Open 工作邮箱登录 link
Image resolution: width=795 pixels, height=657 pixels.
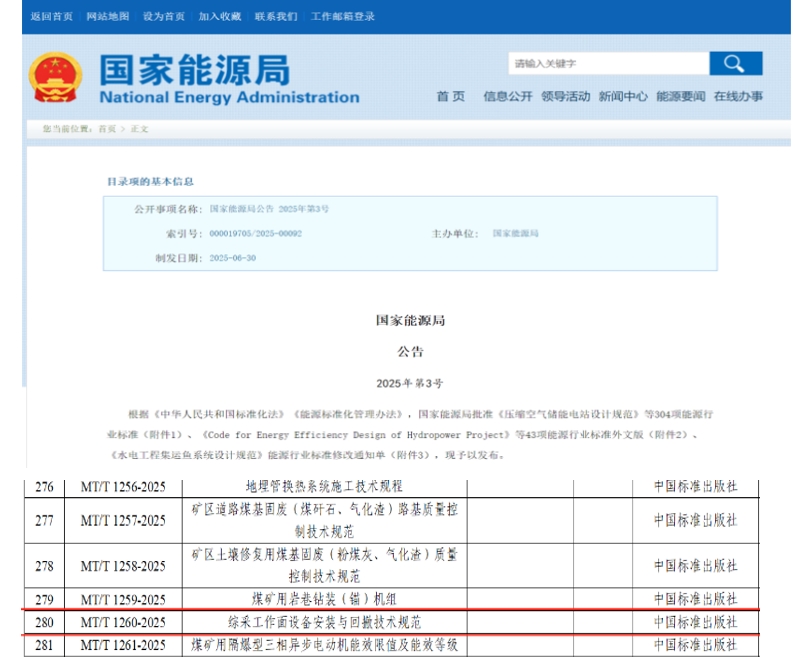click(343, 16)
